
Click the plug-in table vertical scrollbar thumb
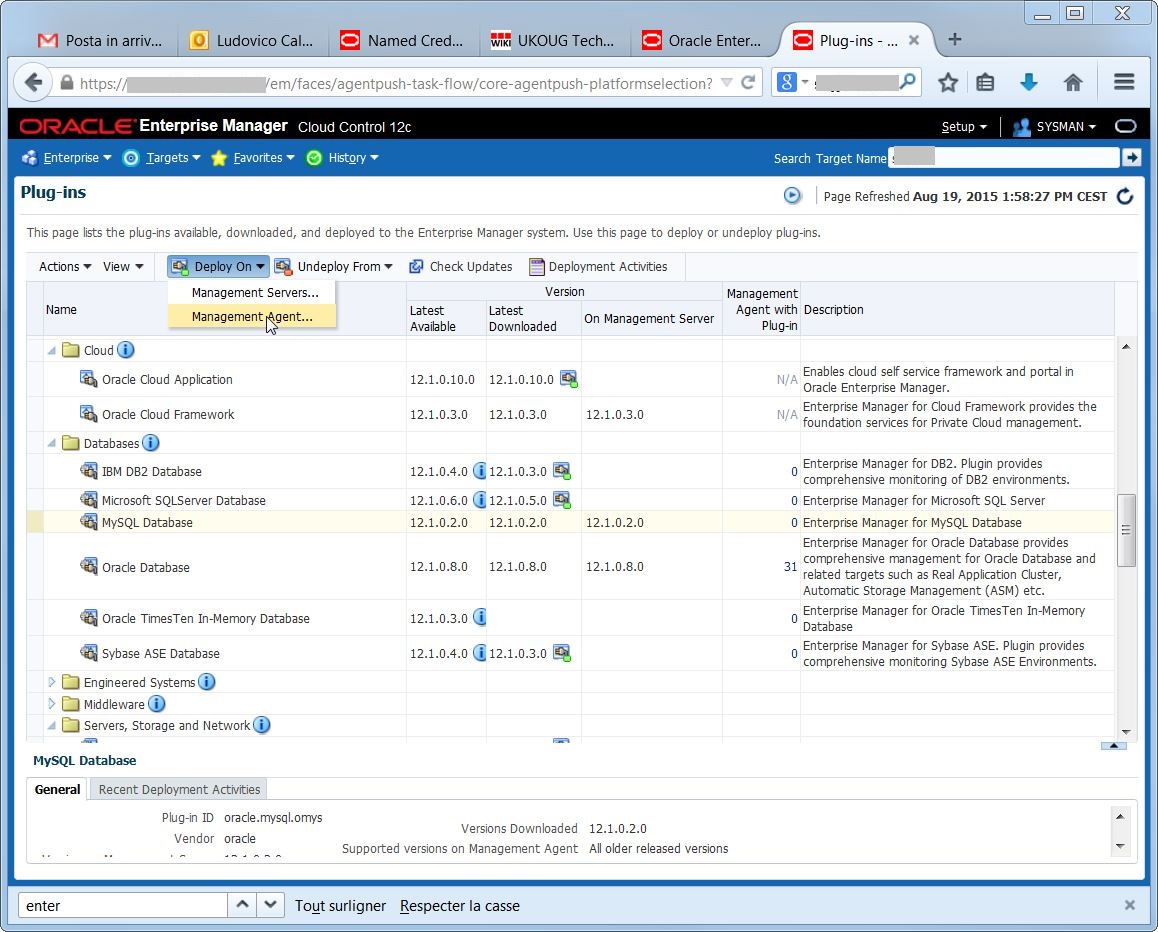(x=1126, y=530)
